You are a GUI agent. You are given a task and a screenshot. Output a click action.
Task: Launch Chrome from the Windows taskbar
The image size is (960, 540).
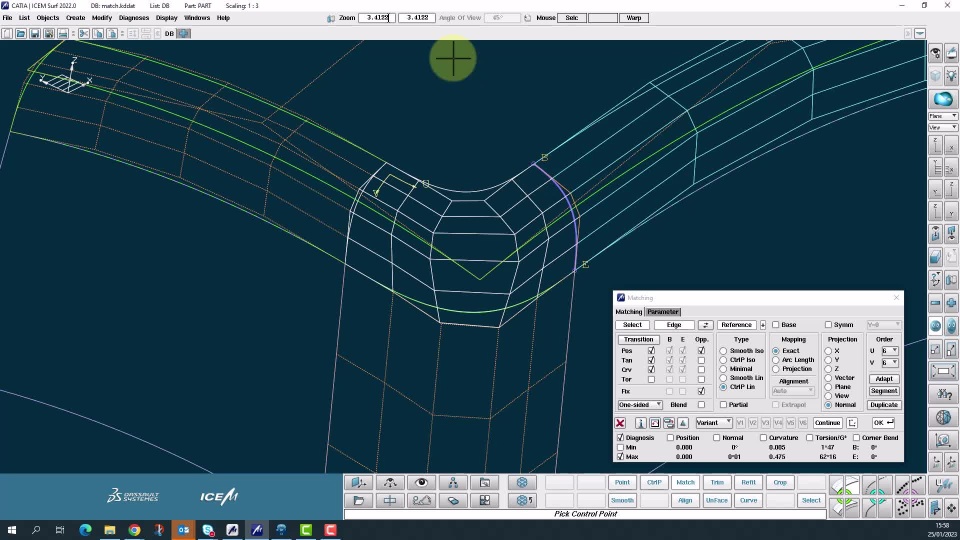pyautogui.click(x=134, y=530)
